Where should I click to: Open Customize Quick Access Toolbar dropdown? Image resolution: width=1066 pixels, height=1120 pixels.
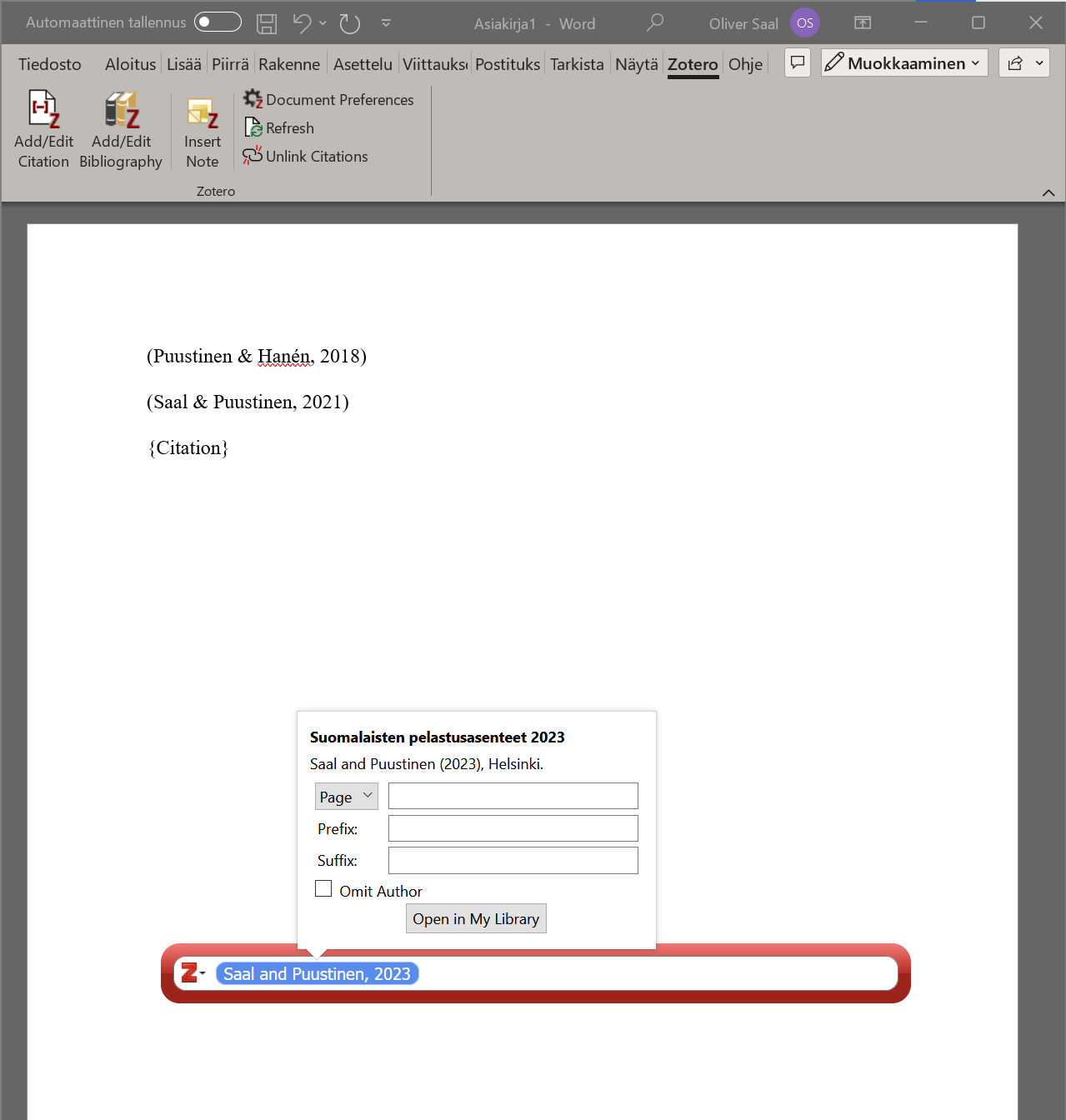(x=386, y=23)
